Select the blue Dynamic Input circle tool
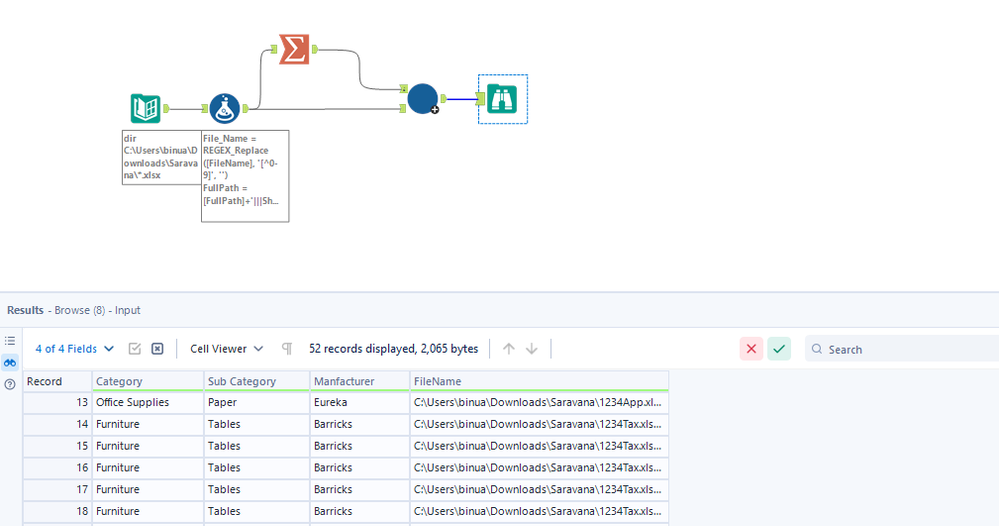Image resolution: width=999 pixels, height=526 pixels. pos(422,99)
